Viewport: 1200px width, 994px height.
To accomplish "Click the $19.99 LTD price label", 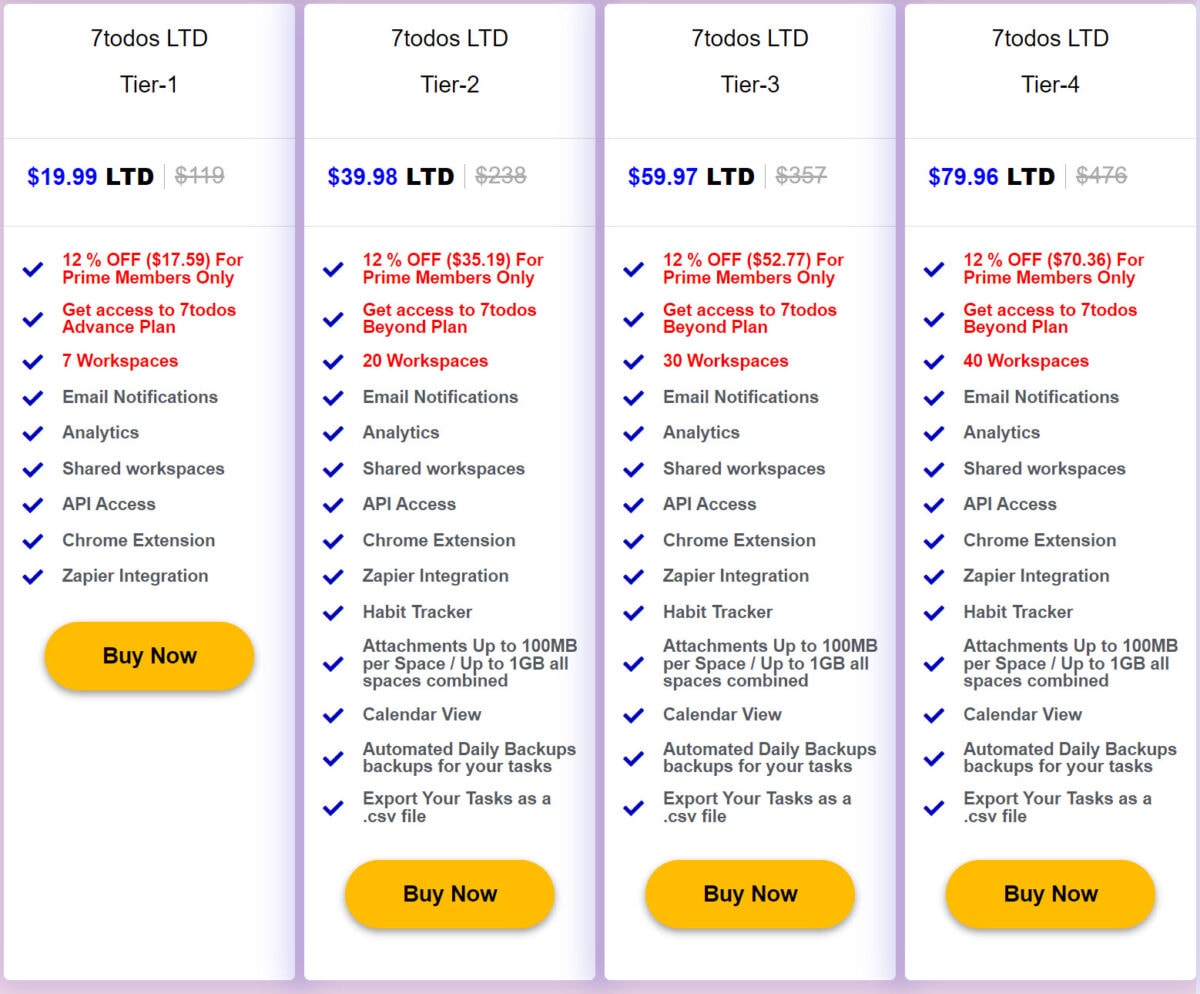I will (91, 176).
